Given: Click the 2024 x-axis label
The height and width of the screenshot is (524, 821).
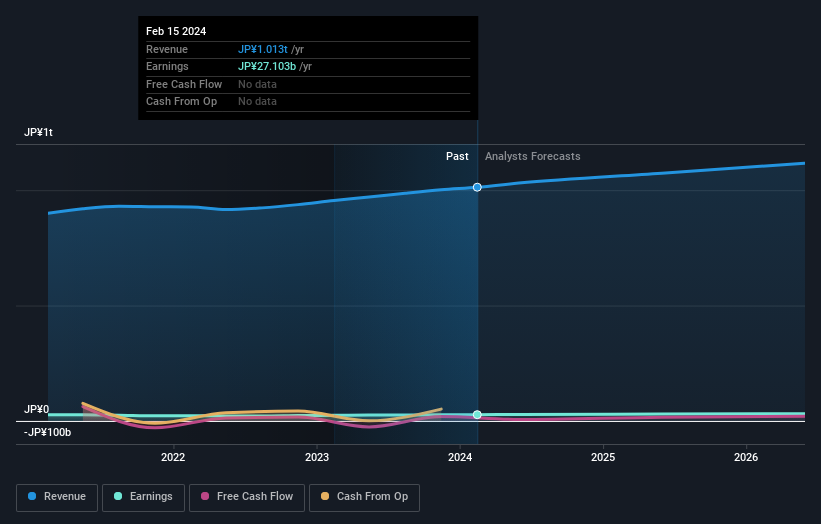Looking at the screenshot, I should 460,457.
